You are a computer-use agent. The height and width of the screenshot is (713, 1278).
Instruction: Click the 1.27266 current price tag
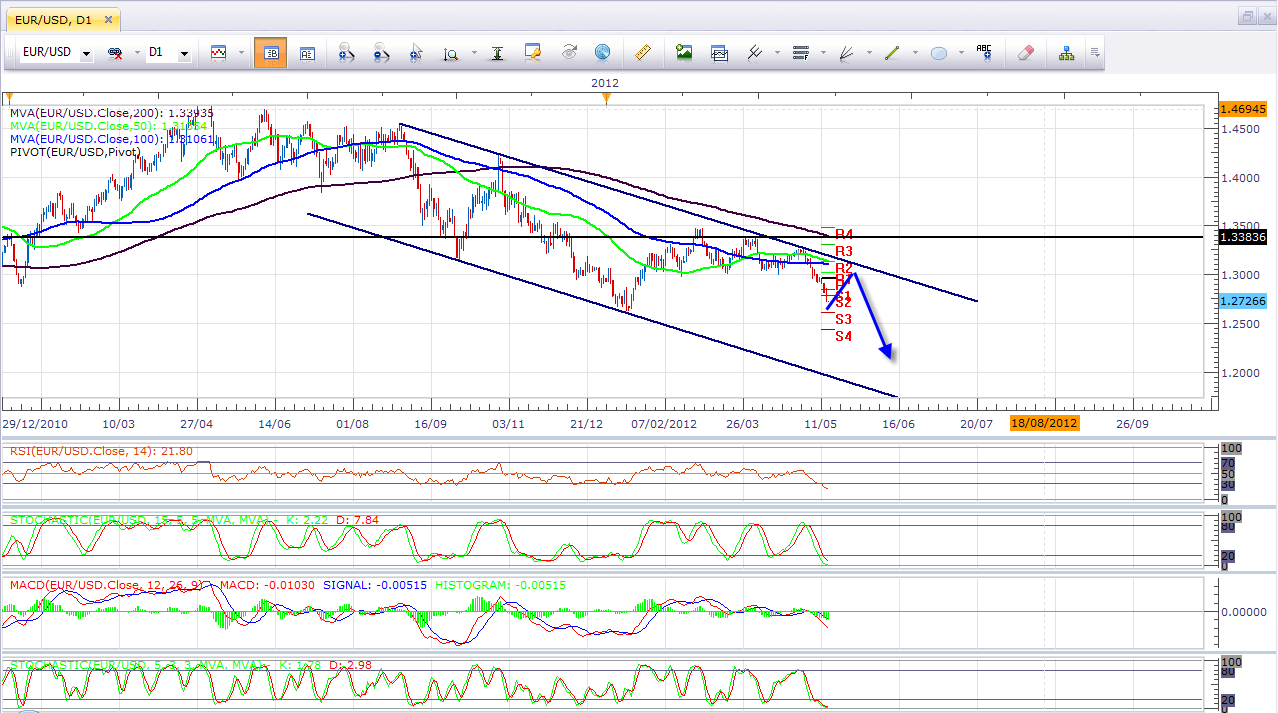pyautogui.click(x=1243, y=301)
